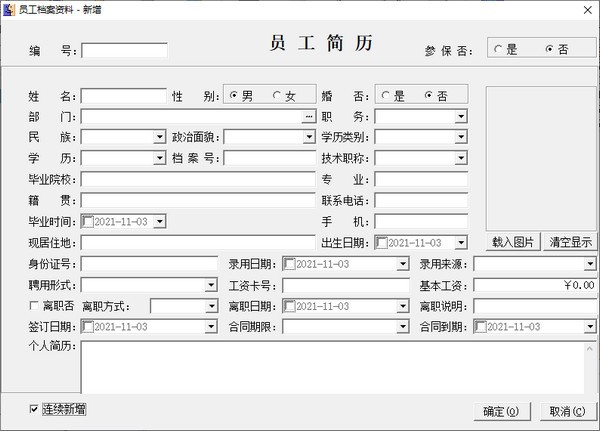600x431 pixels.
Task: Toggle the 离职否 checkbox
Action: (36, 306)
